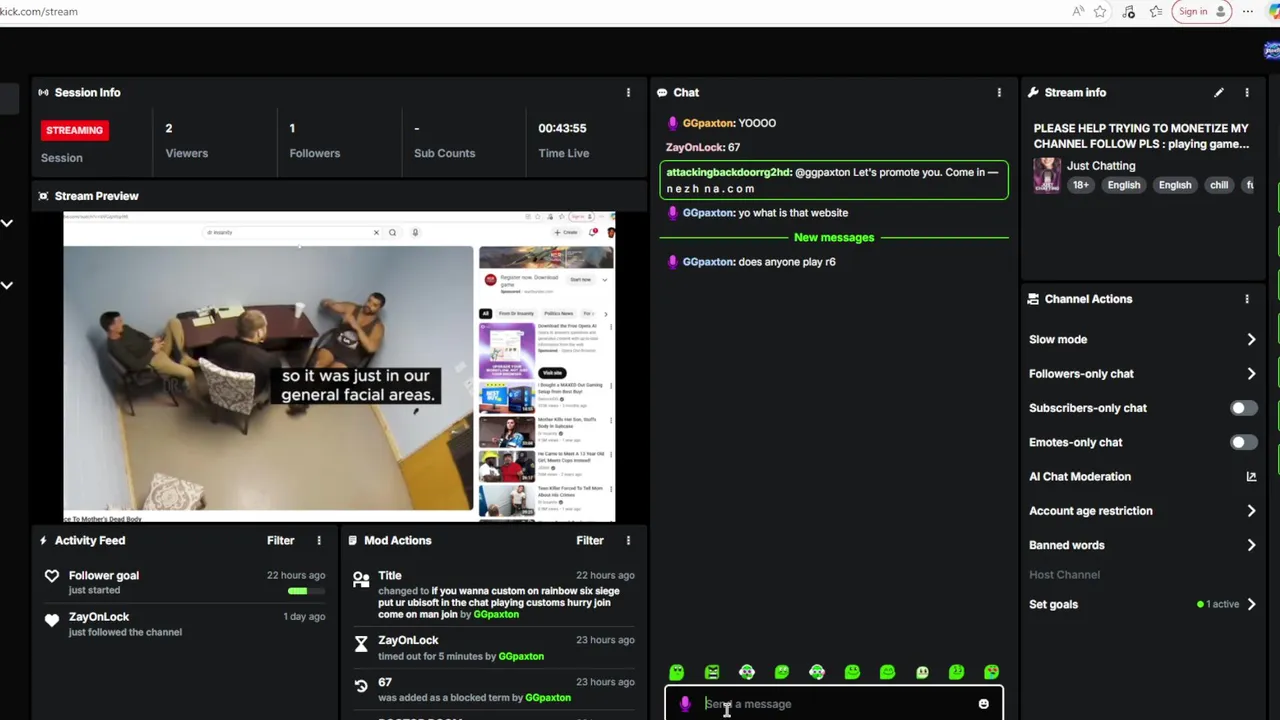Click the 00:43:55 Time Live value

point(562,128)
